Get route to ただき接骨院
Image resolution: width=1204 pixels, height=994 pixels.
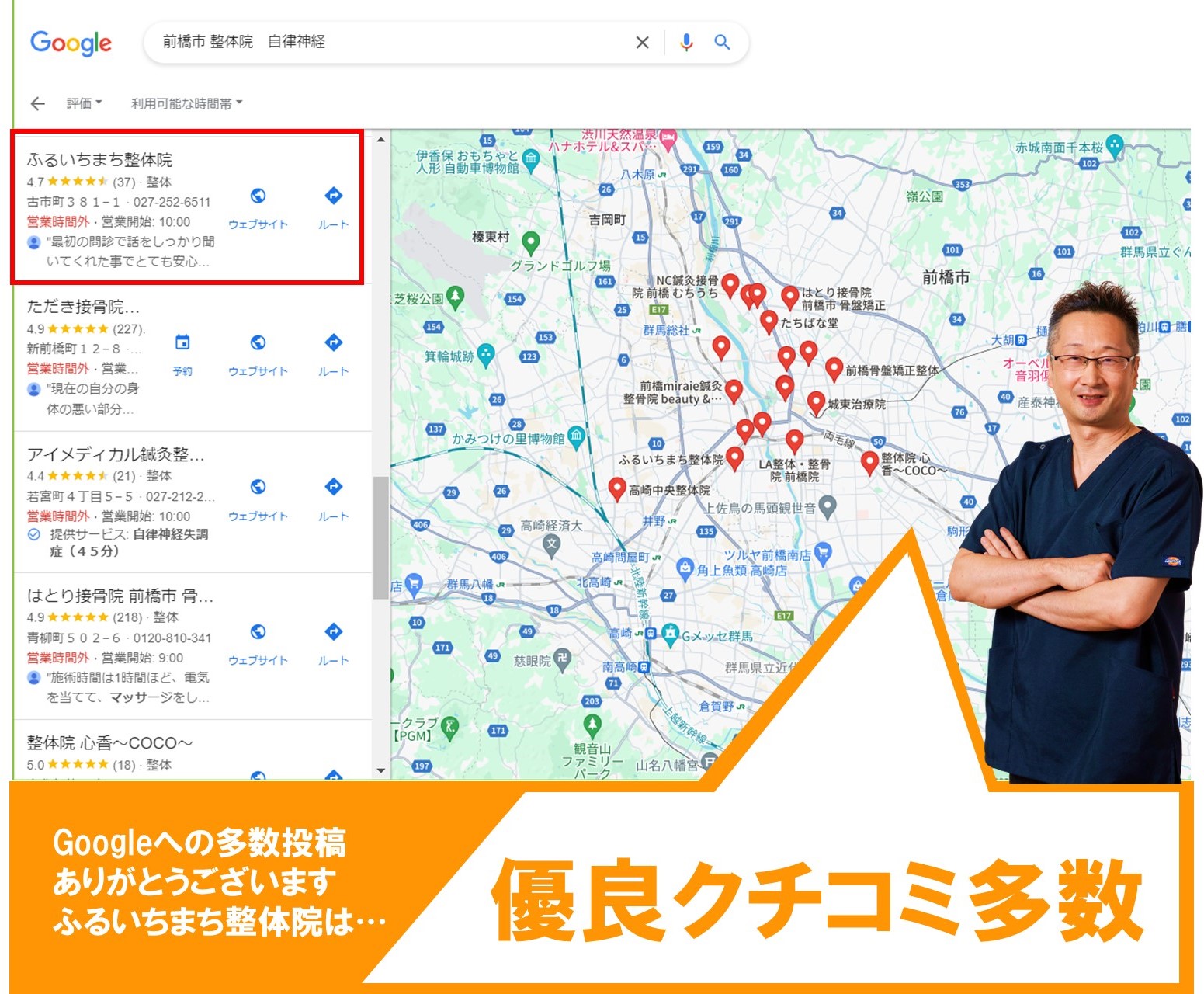(x=333, y=355)
